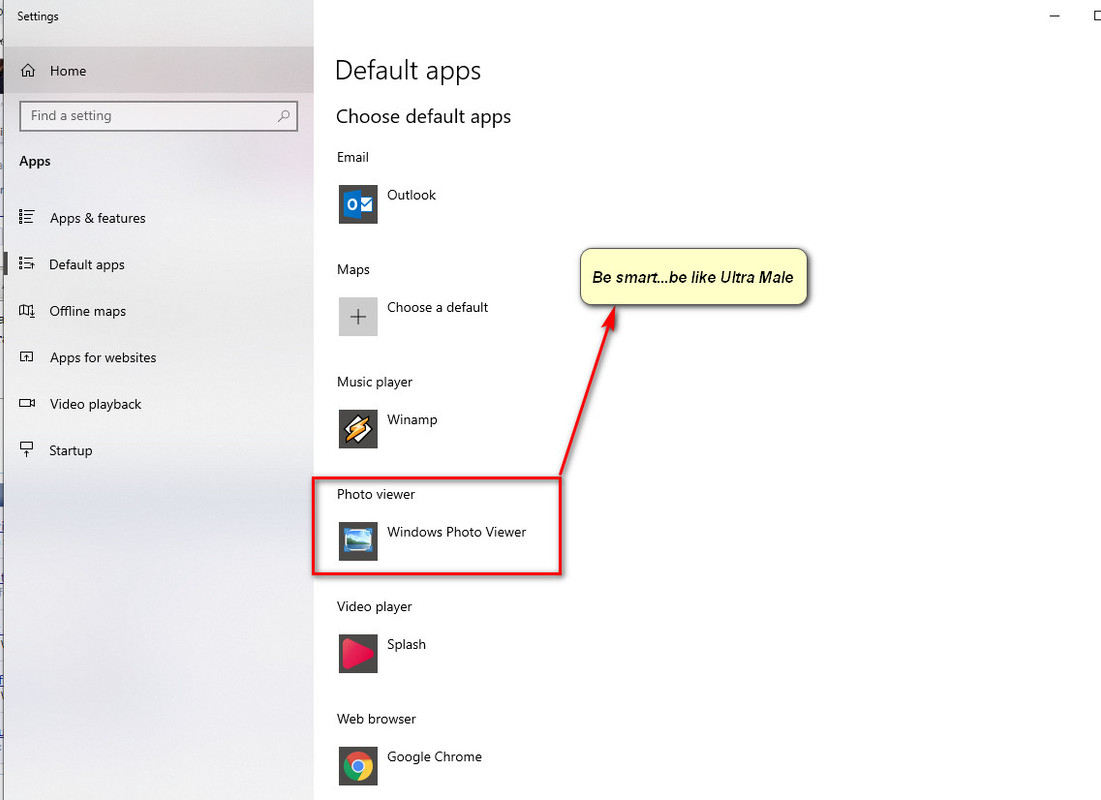The width and height of the screenshot is (1101, 800).
Task: Click the Outlook email app icon
Action: [358, 204]
